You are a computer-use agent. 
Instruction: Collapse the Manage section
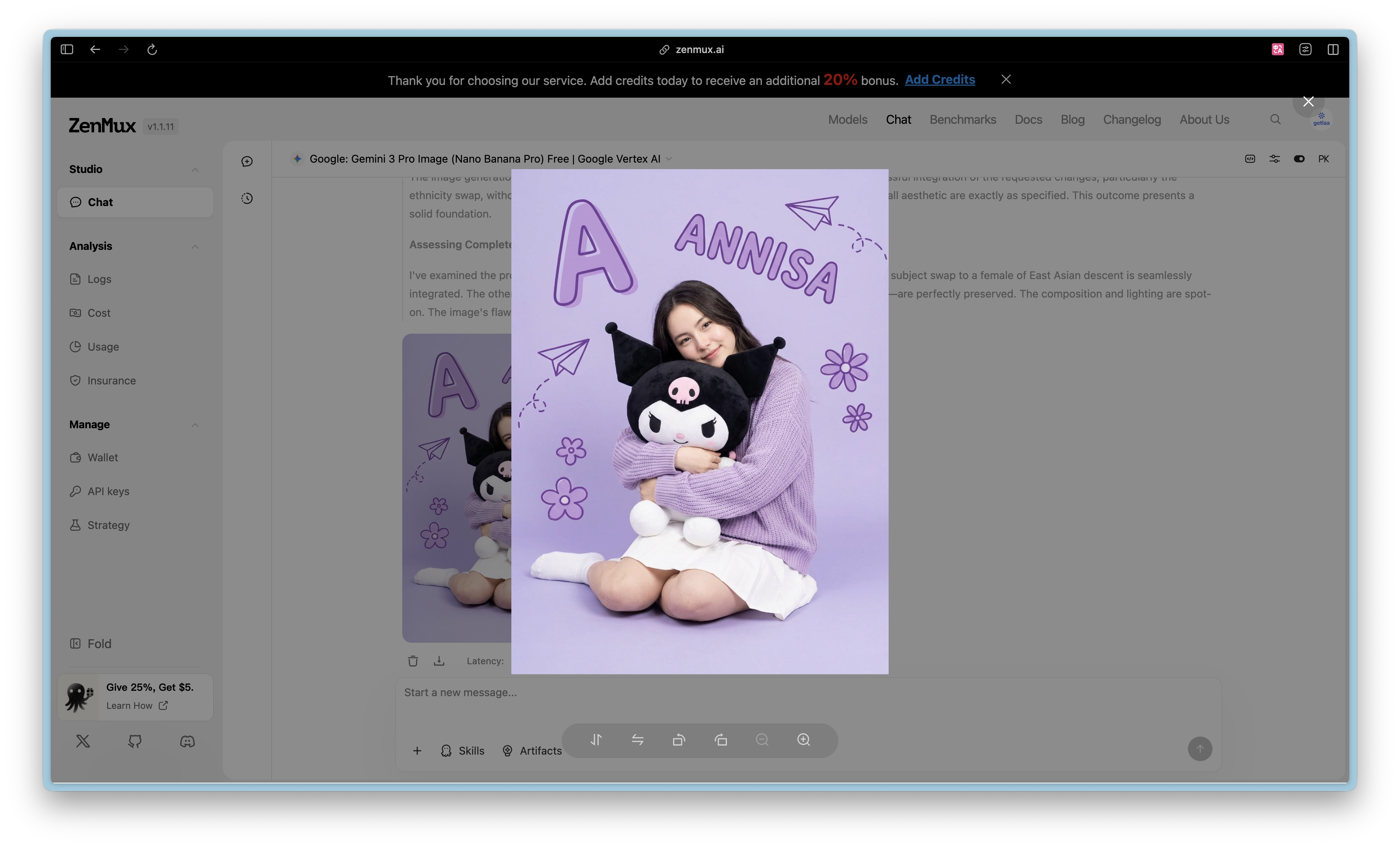tap(195, 424)
